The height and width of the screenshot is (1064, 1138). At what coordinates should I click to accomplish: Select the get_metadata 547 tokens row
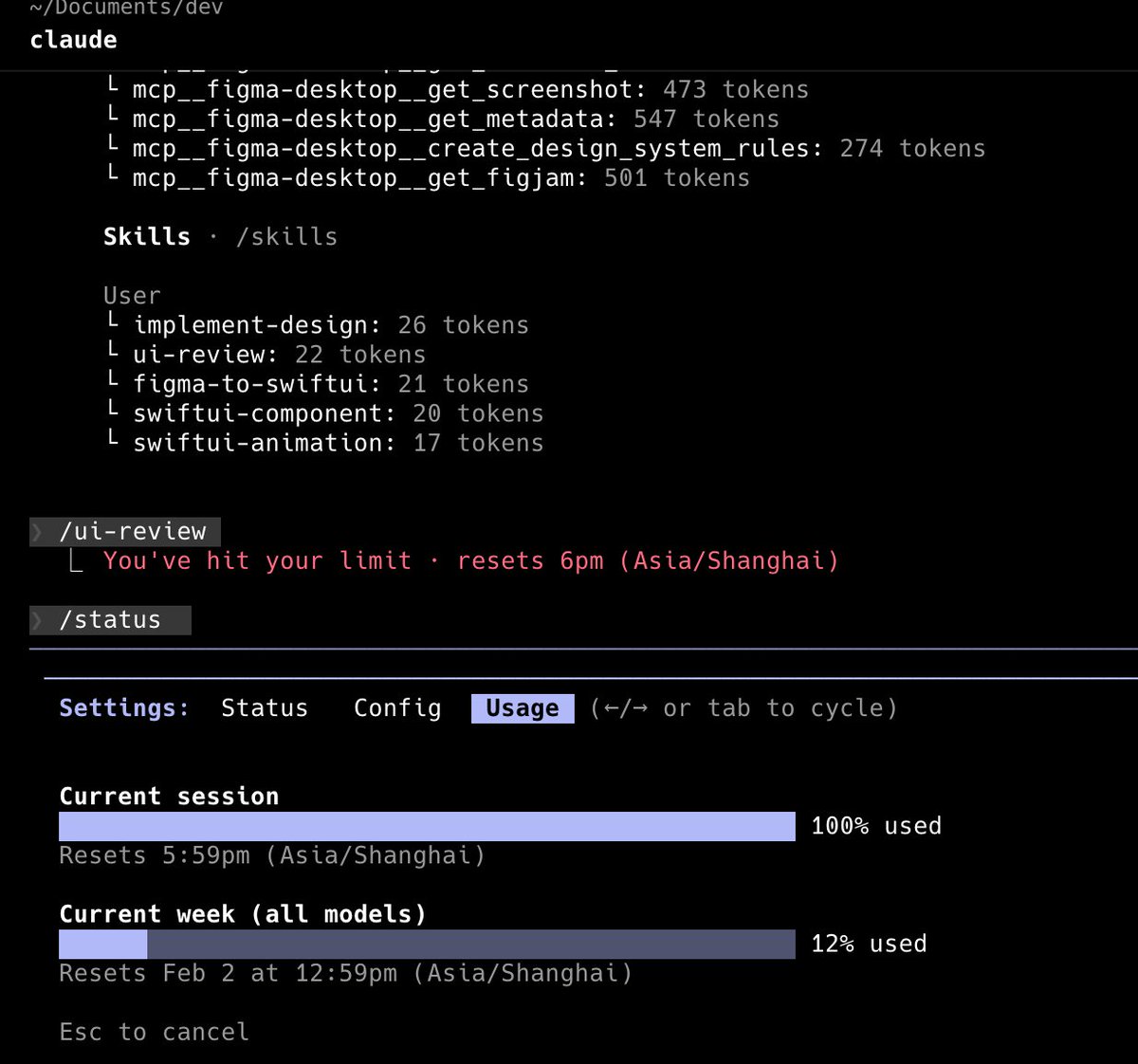(442, 119)
